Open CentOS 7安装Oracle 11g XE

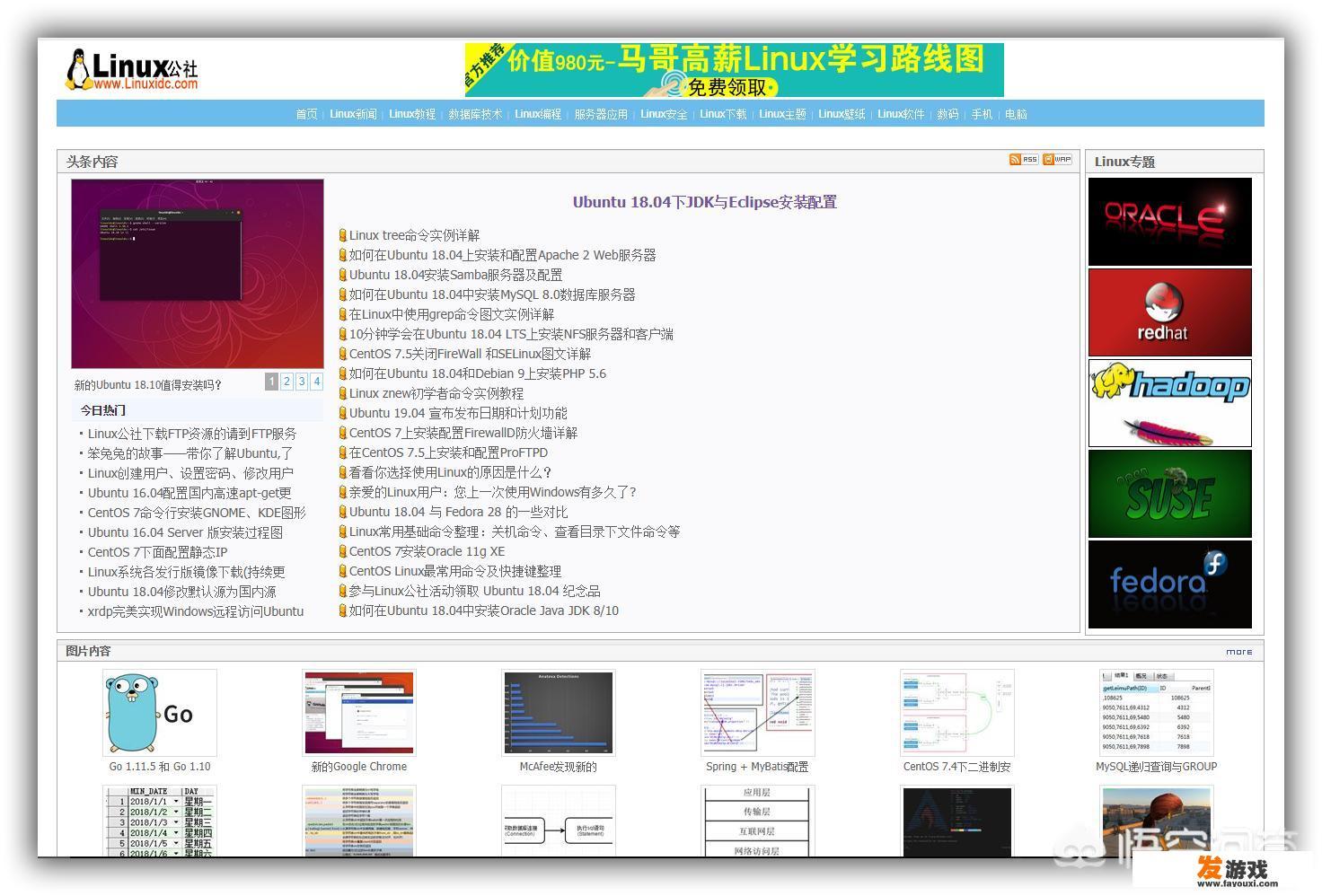(x=427, y=551)
